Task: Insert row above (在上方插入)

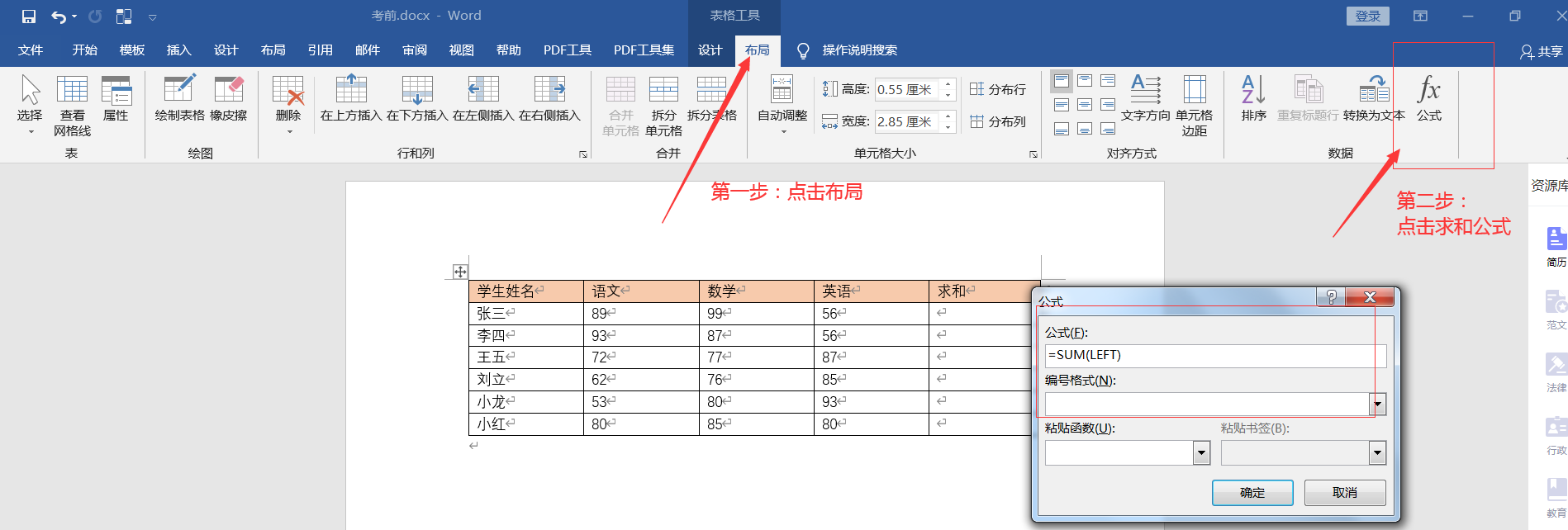Action: pyautogui.click(x=351, y=98)
